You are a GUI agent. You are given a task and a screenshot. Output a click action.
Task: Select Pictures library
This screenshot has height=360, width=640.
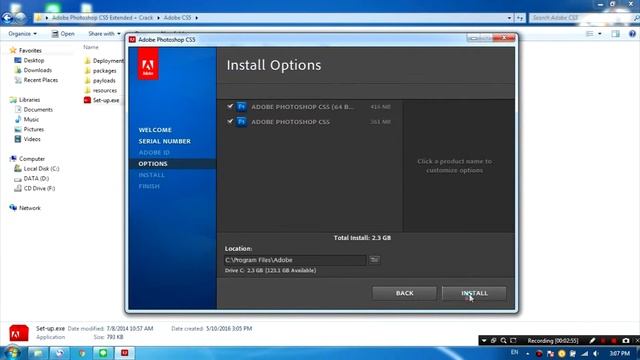pos(29,129)
